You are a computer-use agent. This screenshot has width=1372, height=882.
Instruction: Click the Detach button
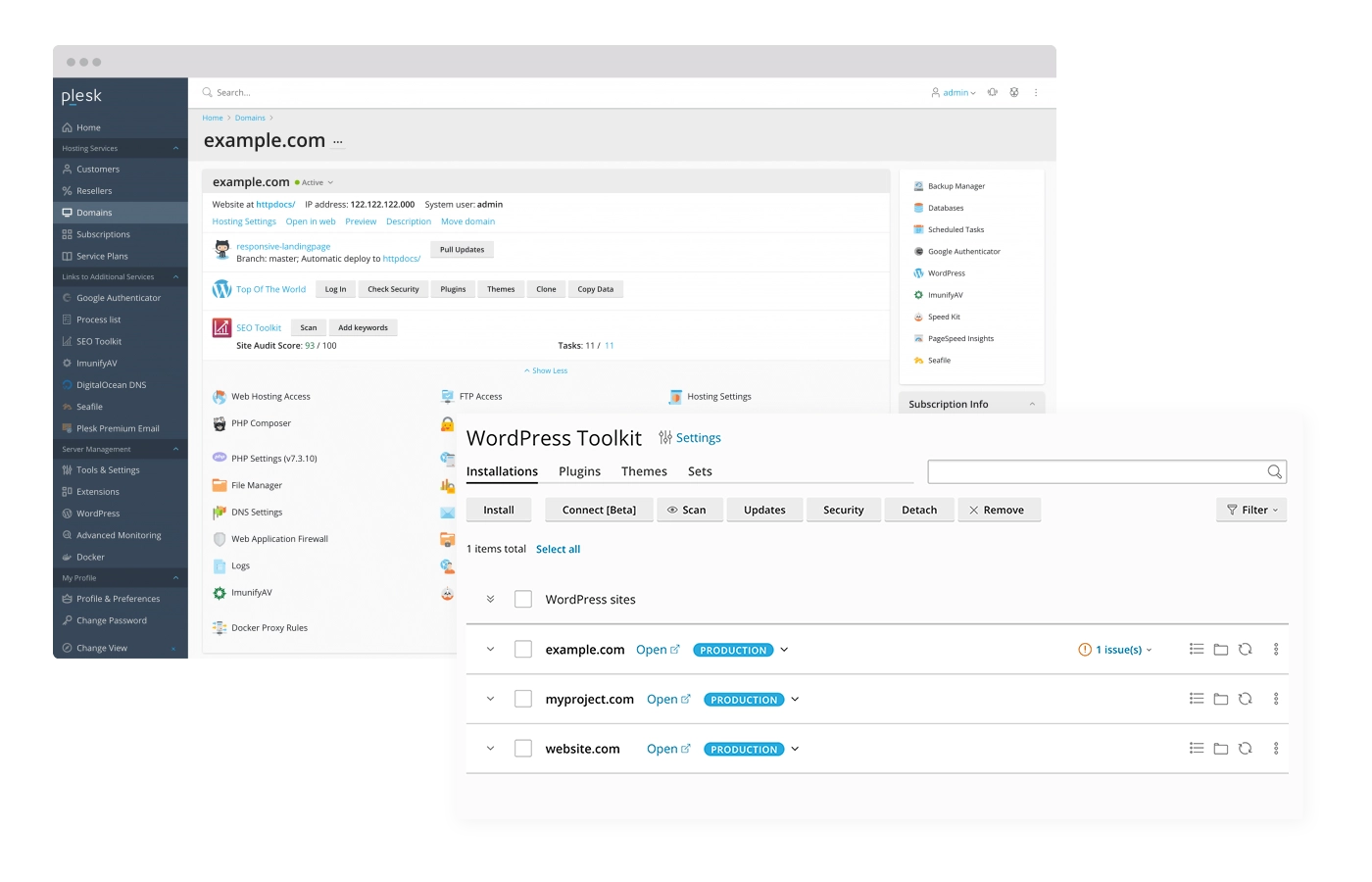[919, 510]
